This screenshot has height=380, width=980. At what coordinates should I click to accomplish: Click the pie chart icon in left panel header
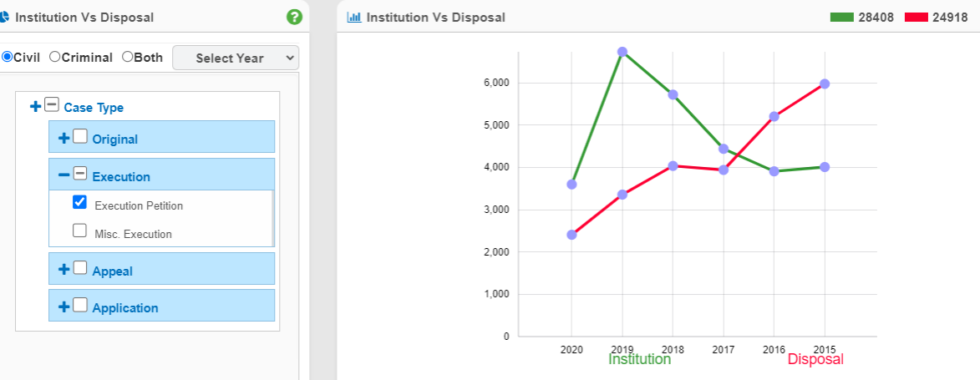pos(4,18)
